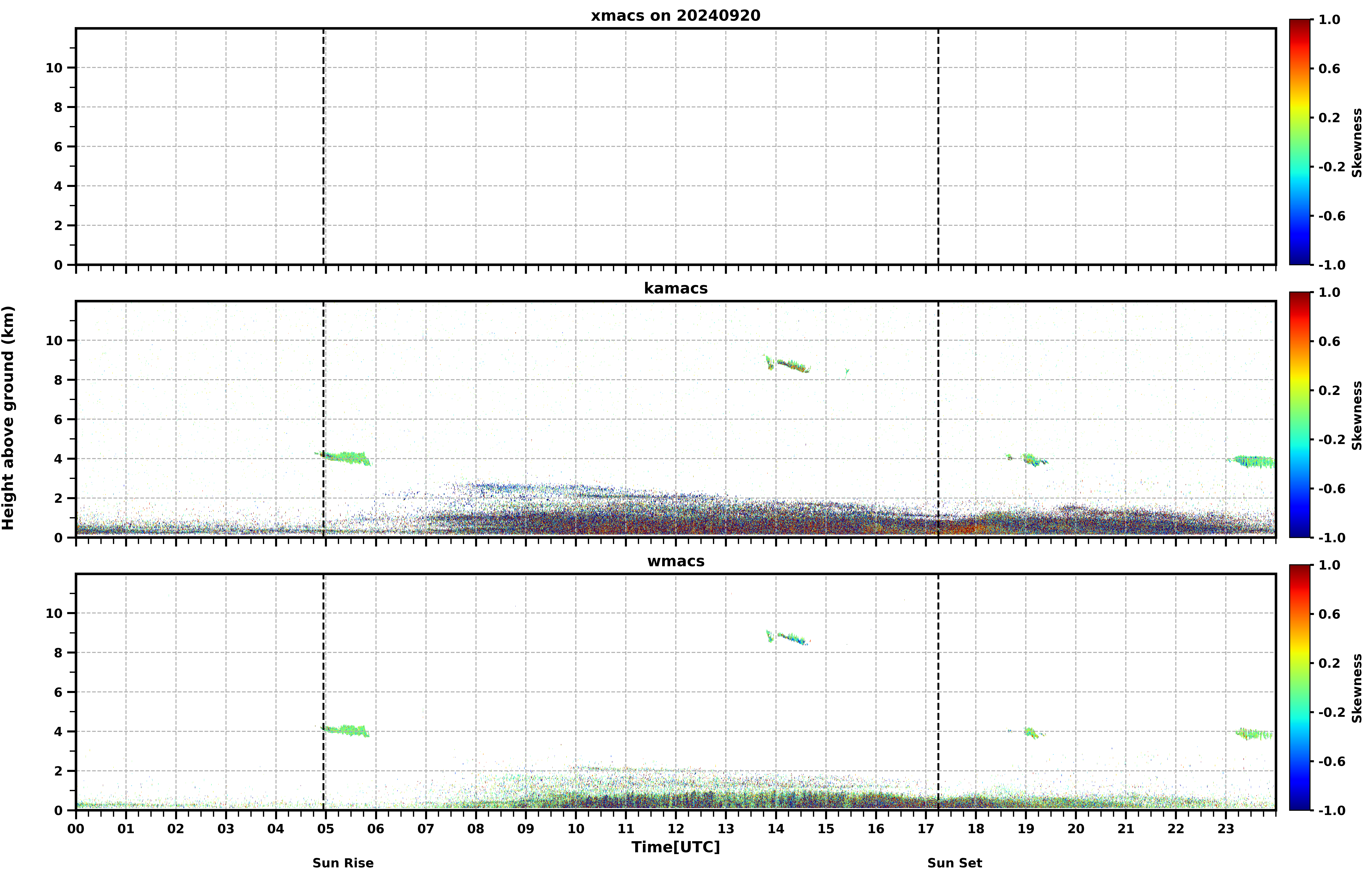This screenshot has height=879, width=1372.
Task: Click the "Time[UTC]" axis label
Action: (x=676, y=847)
